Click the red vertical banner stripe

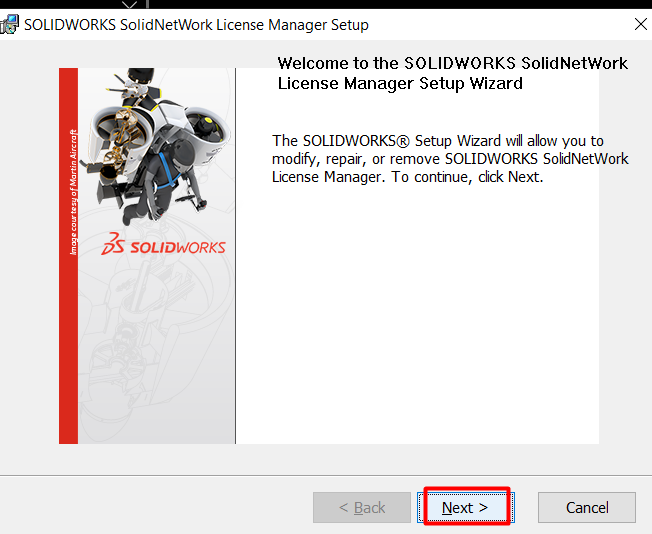coord(68,350)
